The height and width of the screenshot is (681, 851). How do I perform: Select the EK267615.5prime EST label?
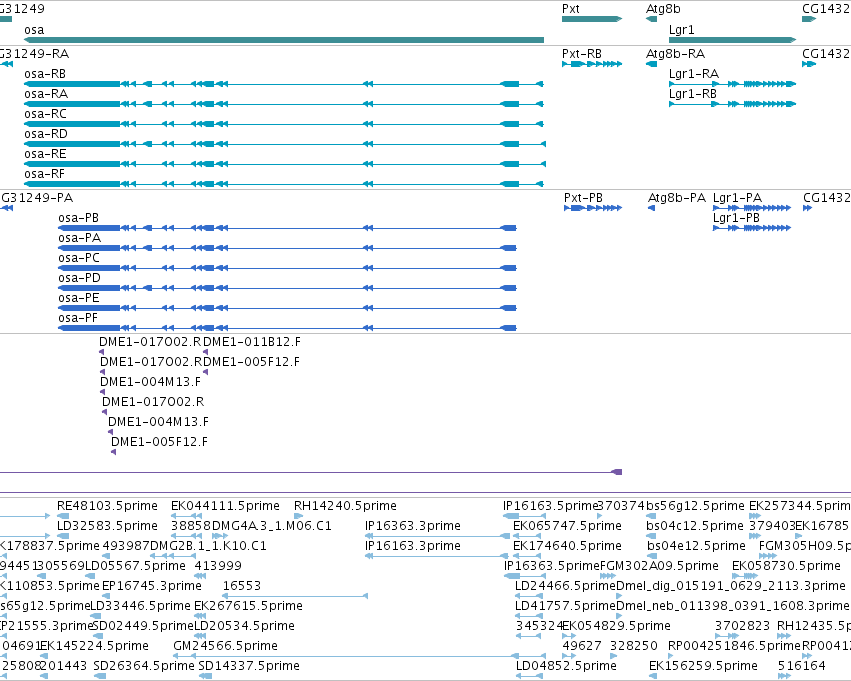pyautogui.click(x=249, y=607)
